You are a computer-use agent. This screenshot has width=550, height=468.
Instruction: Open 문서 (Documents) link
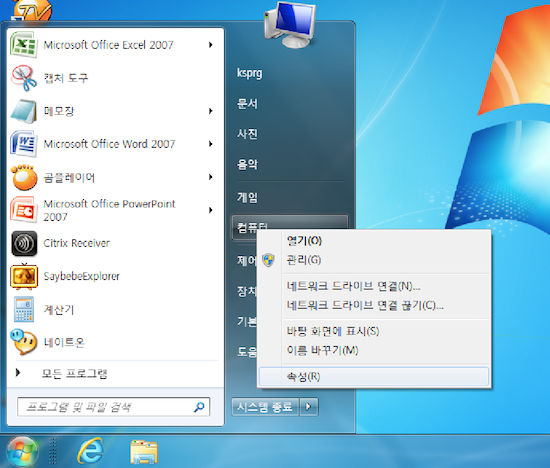[247, 103]
